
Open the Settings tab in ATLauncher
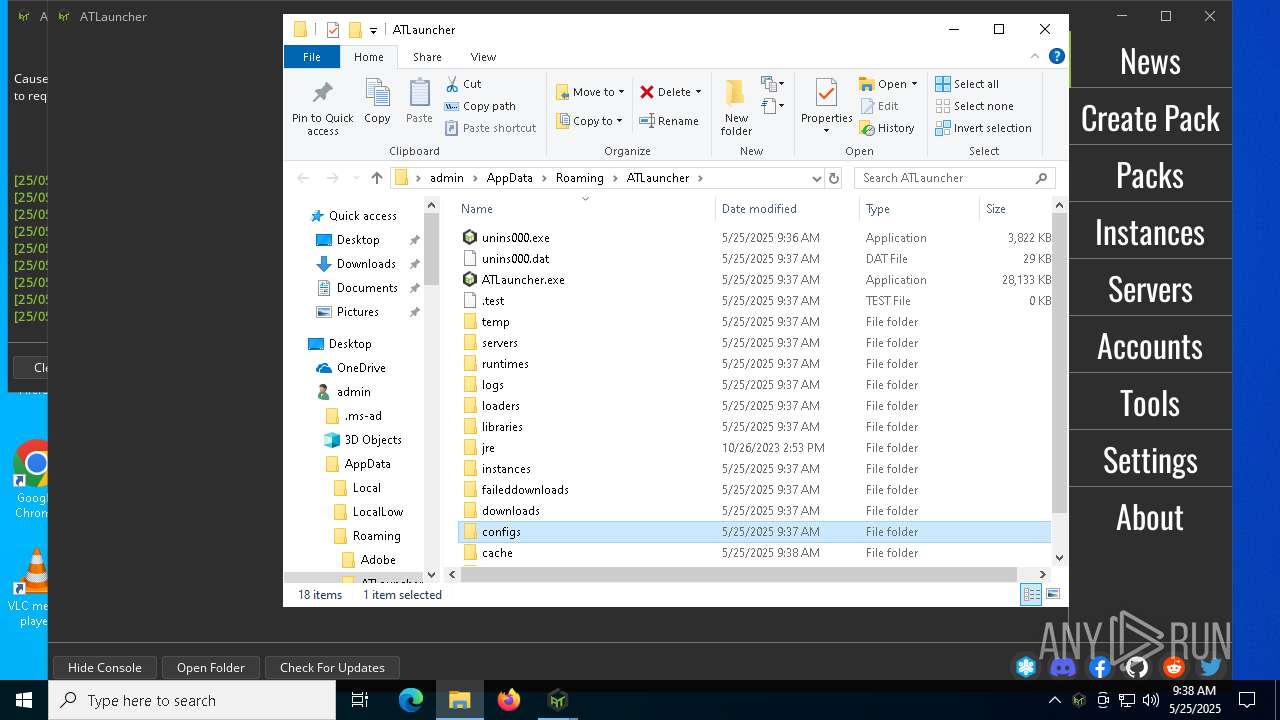[x=1150, y=460]
